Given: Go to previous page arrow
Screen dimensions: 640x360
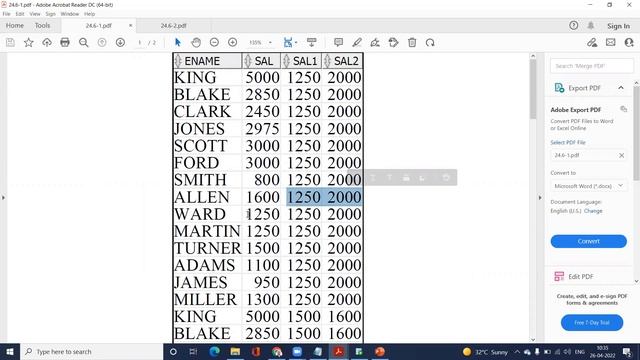Looking at the screenshot, I should click(x=102, y=42).
